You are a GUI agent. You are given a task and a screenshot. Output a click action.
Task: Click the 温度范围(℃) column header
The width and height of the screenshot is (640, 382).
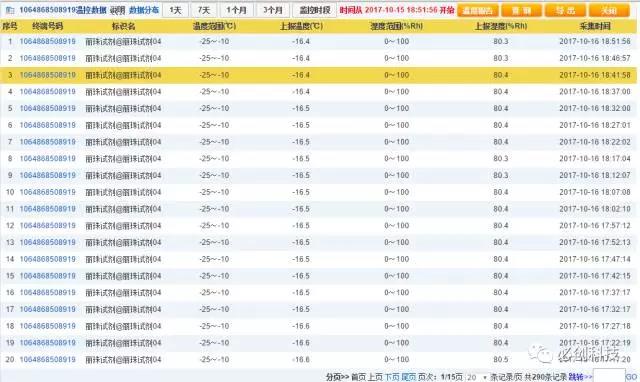click(214, 27)
